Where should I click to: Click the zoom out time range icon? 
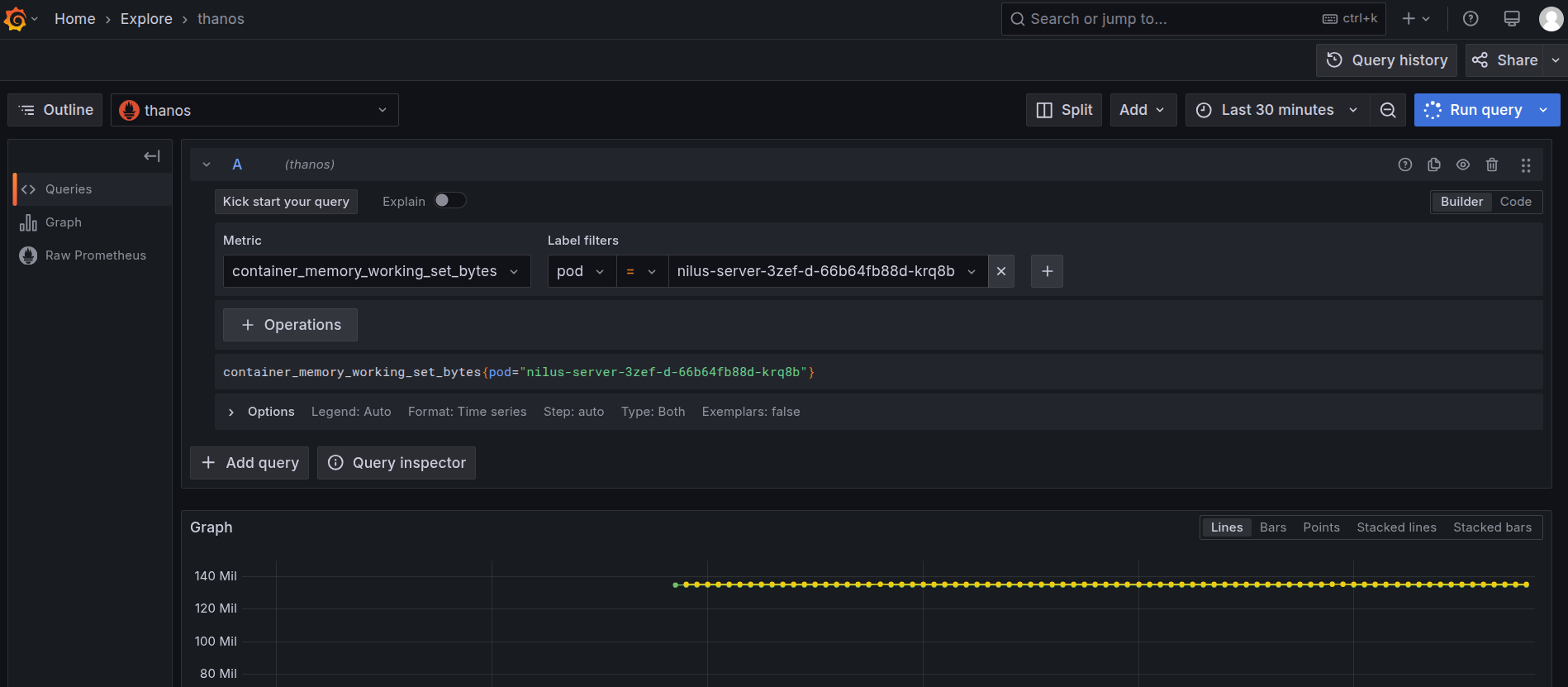point(1388,110)
